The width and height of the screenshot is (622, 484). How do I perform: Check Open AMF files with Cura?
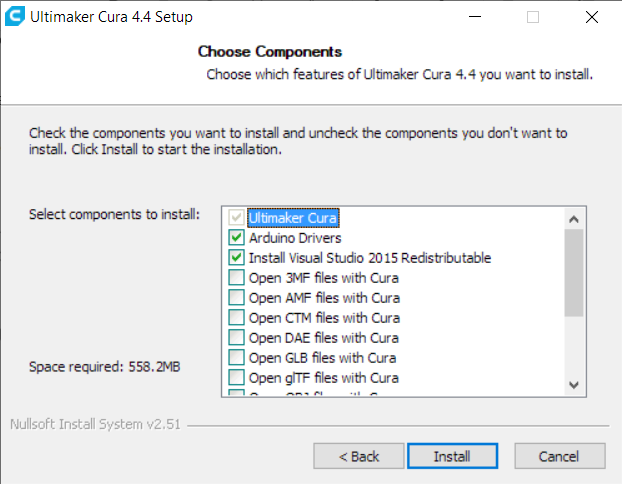coord(236,298)
